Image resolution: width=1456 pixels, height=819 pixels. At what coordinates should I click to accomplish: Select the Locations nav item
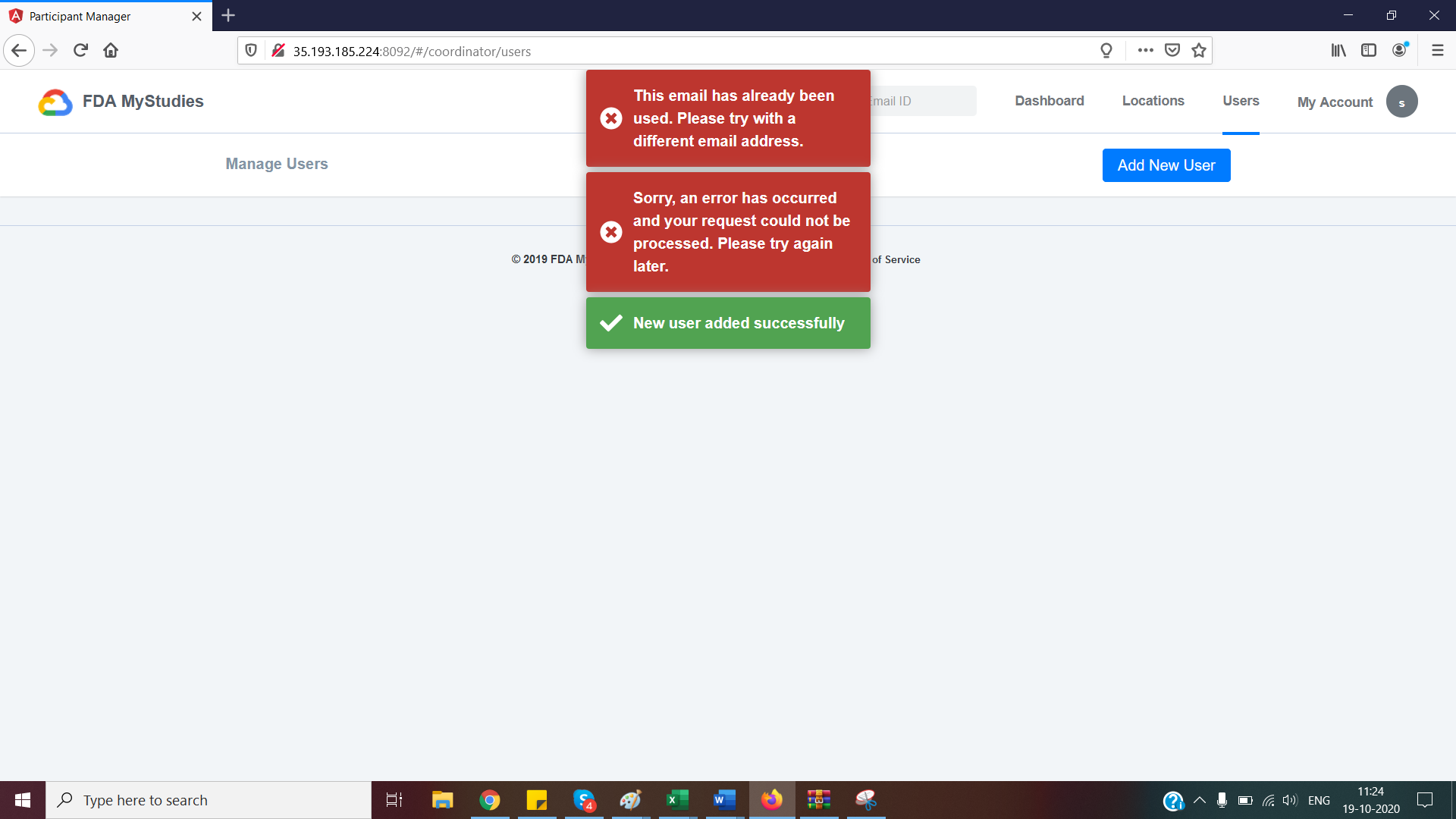pos(1153,101)
